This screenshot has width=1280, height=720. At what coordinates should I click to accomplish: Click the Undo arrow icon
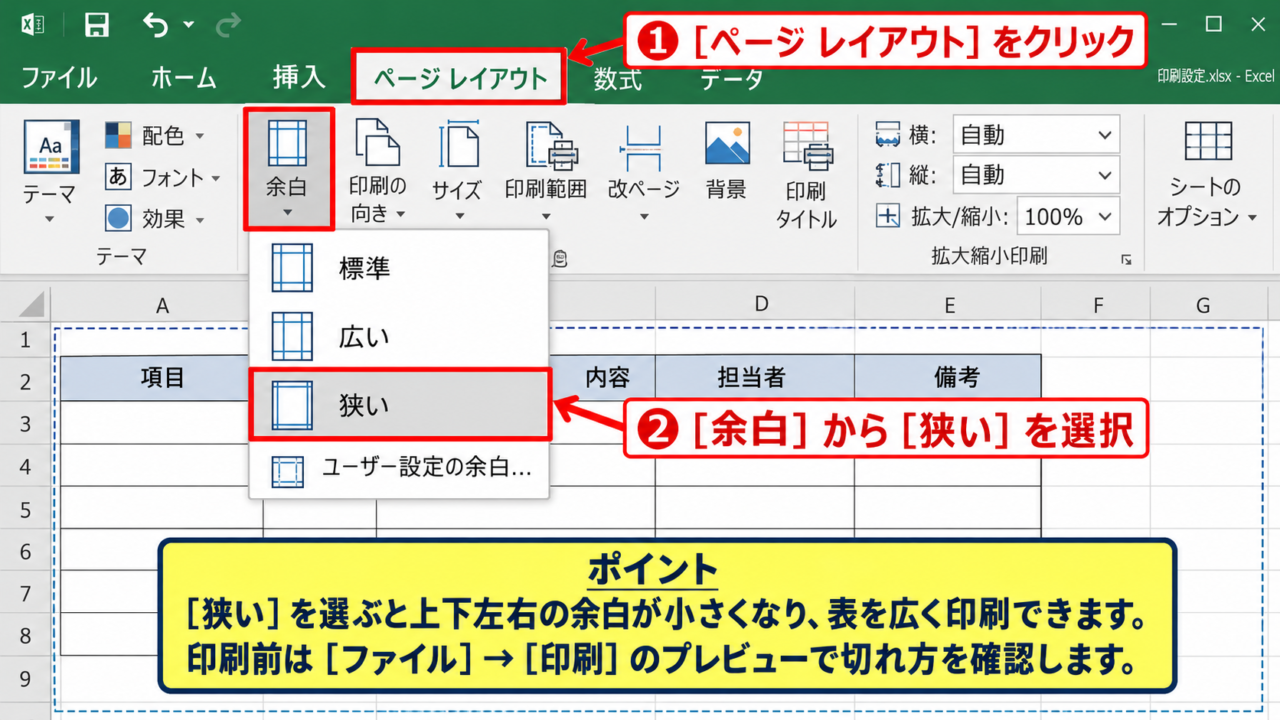[155, 24]
